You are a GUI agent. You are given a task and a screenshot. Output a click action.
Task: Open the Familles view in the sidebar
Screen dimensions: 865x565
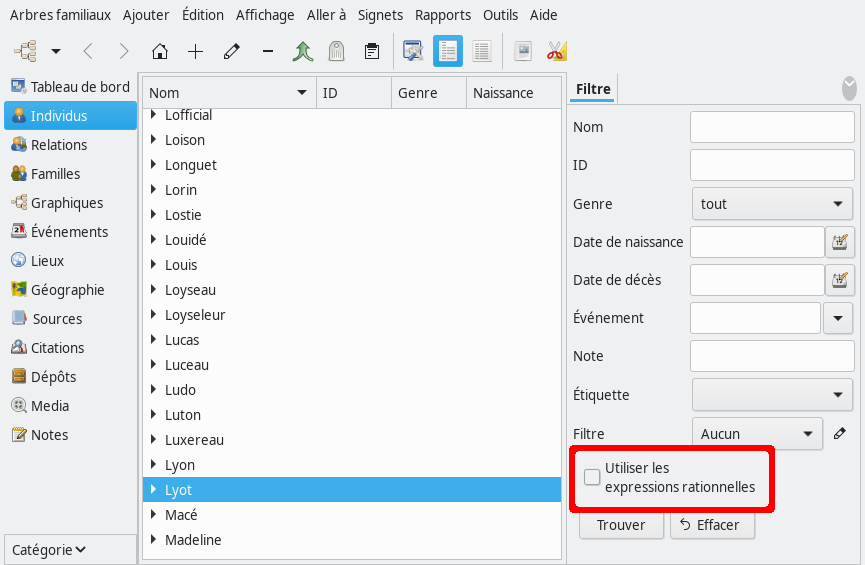tap(55, 174)
